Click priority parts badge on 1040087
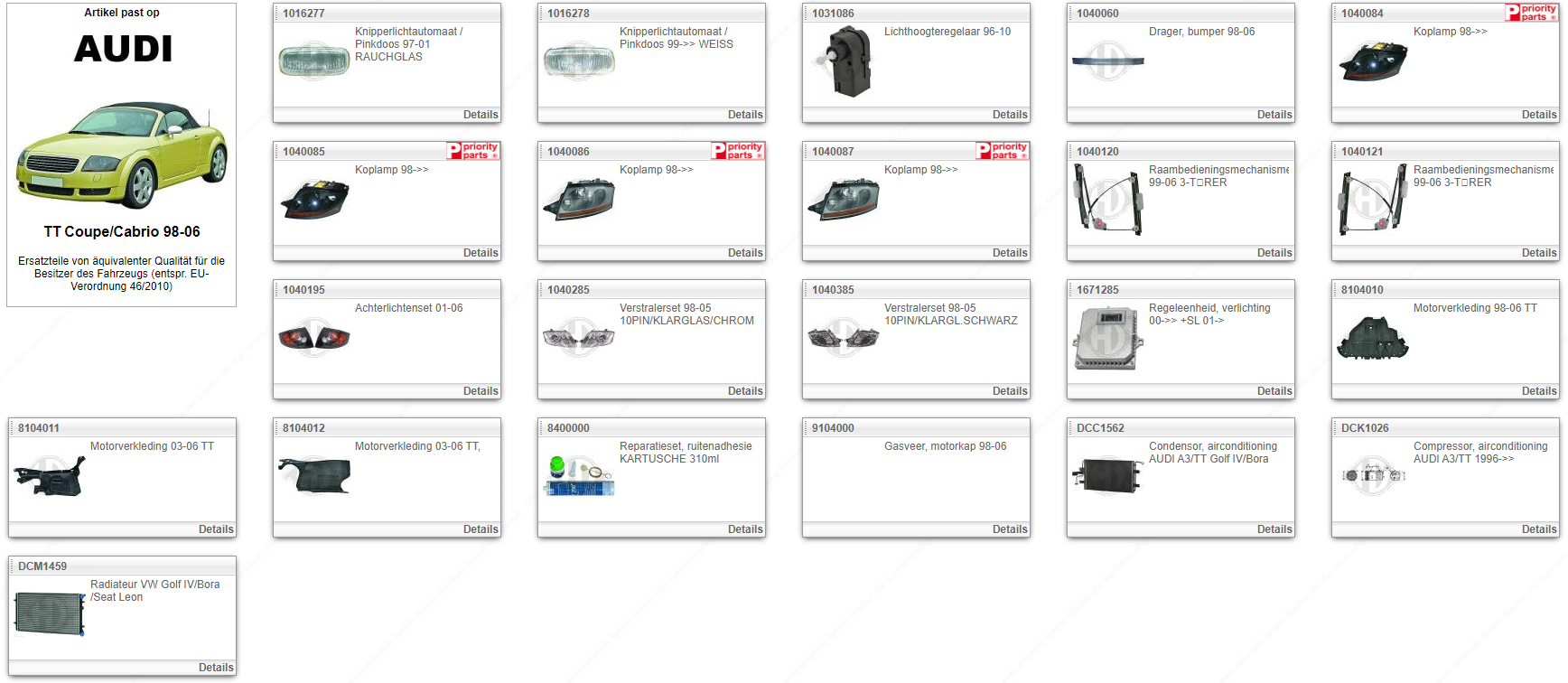1568x683 pixels. point(1003,151)
